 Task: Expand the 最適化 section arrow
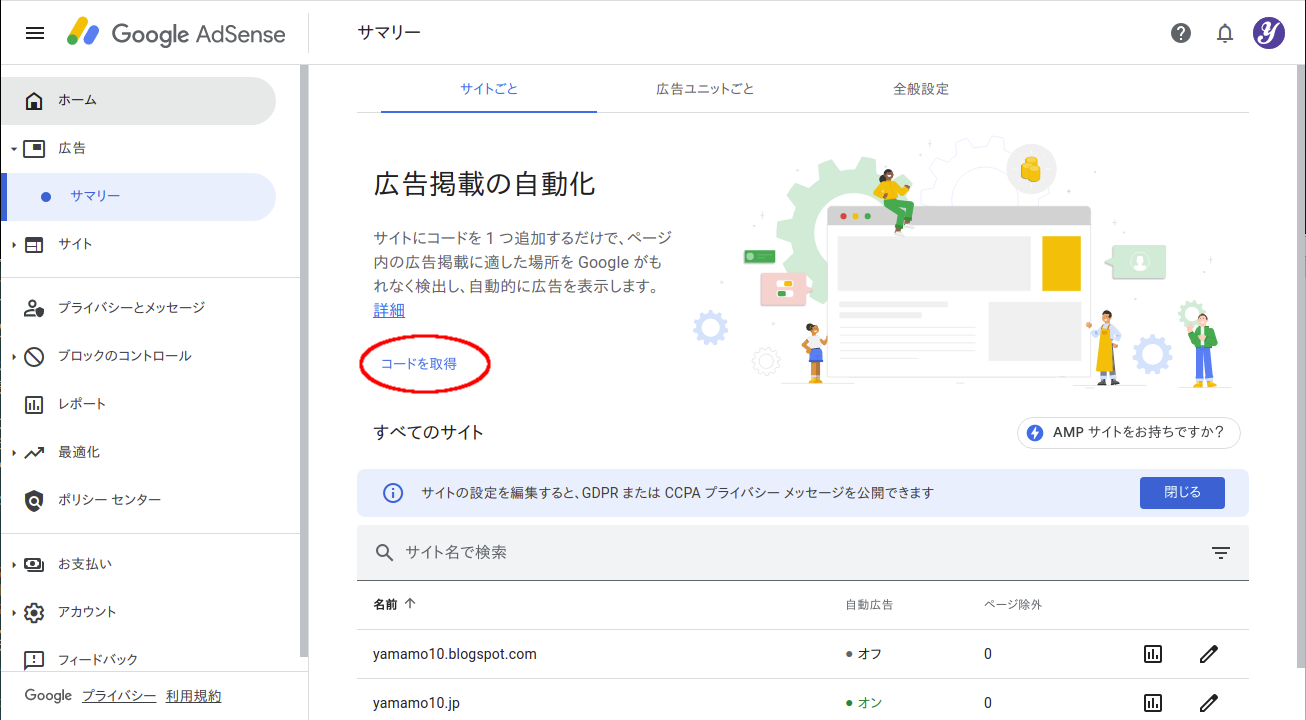14,453
